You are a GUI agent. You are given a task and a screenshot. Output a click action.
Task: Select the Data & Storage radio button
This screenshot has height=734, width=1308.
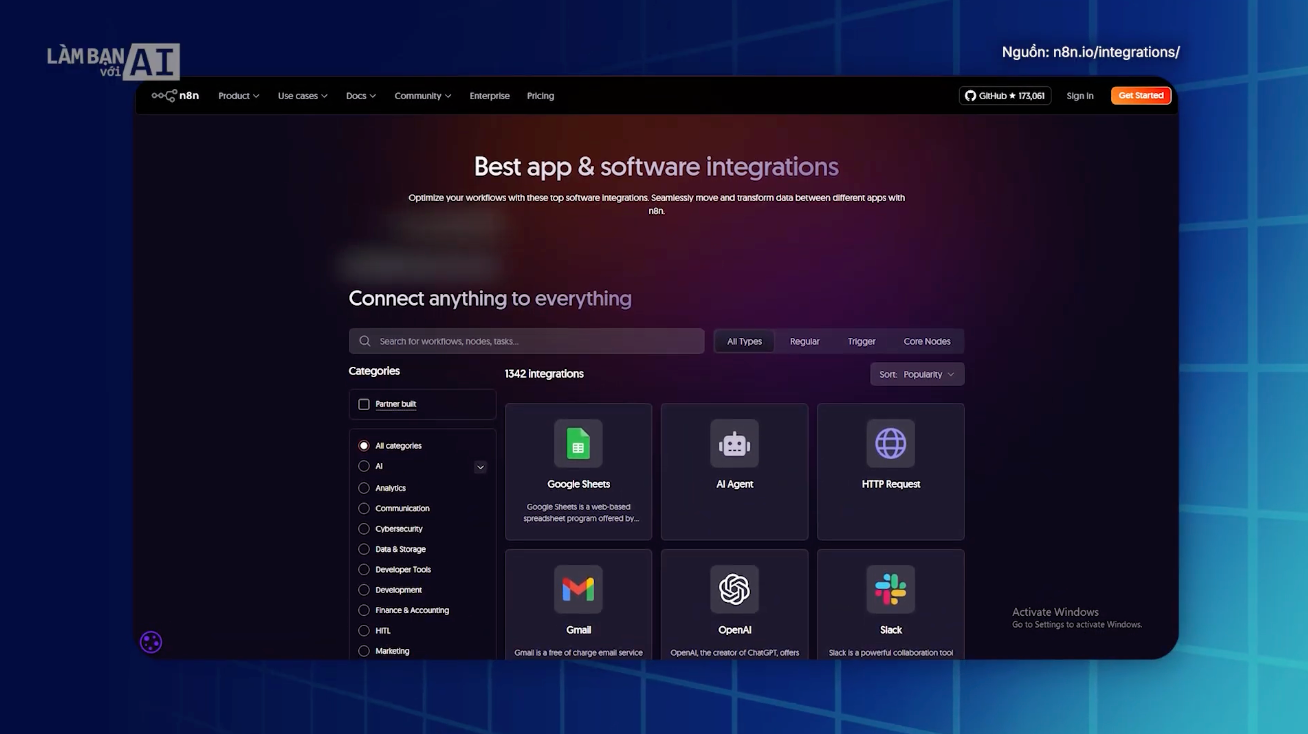pyautogui.click(x=364, y=549)
